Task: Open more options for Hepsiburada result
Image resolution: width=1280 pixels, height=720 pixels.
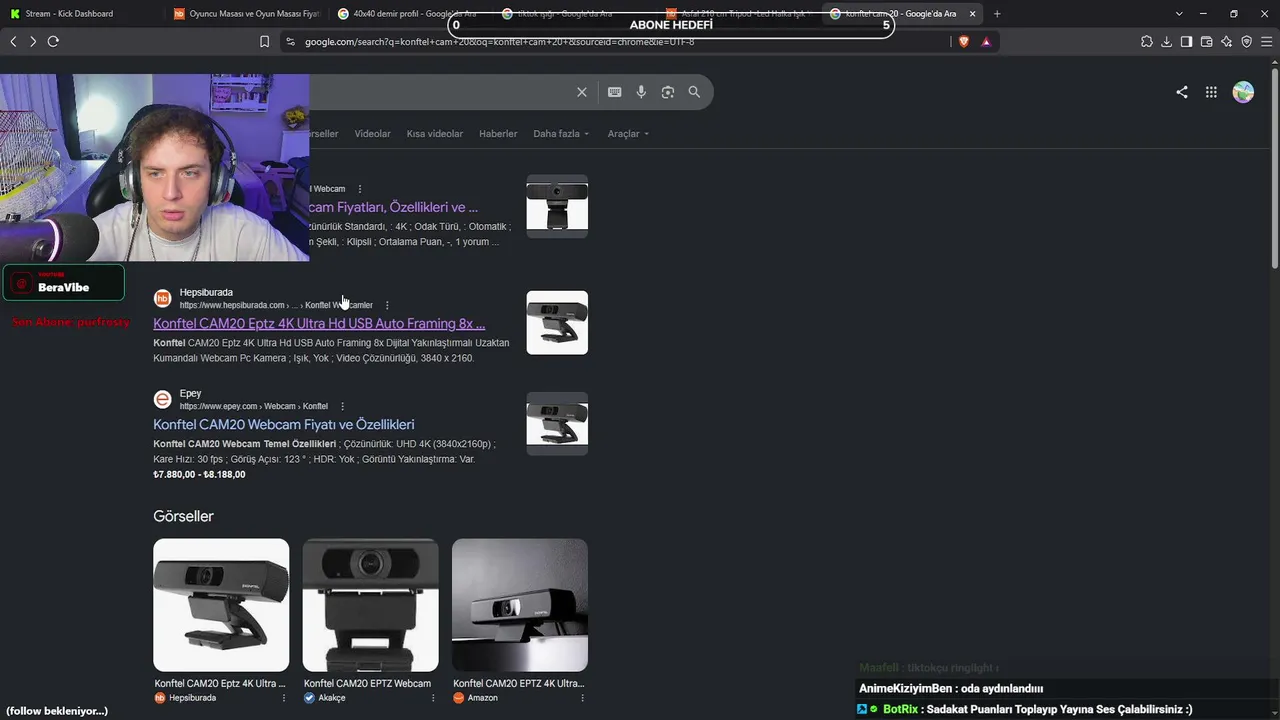Action: [x=387, y=305]
